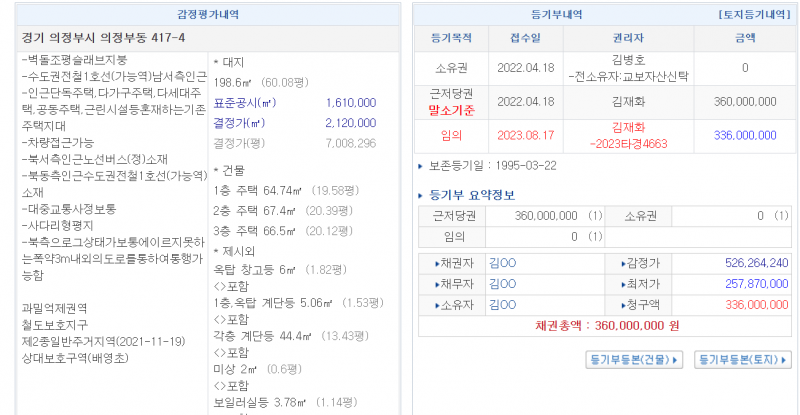This screenshot has height=415, width=800.
Task: Click the 금액 column header
Action: point(745,38)
